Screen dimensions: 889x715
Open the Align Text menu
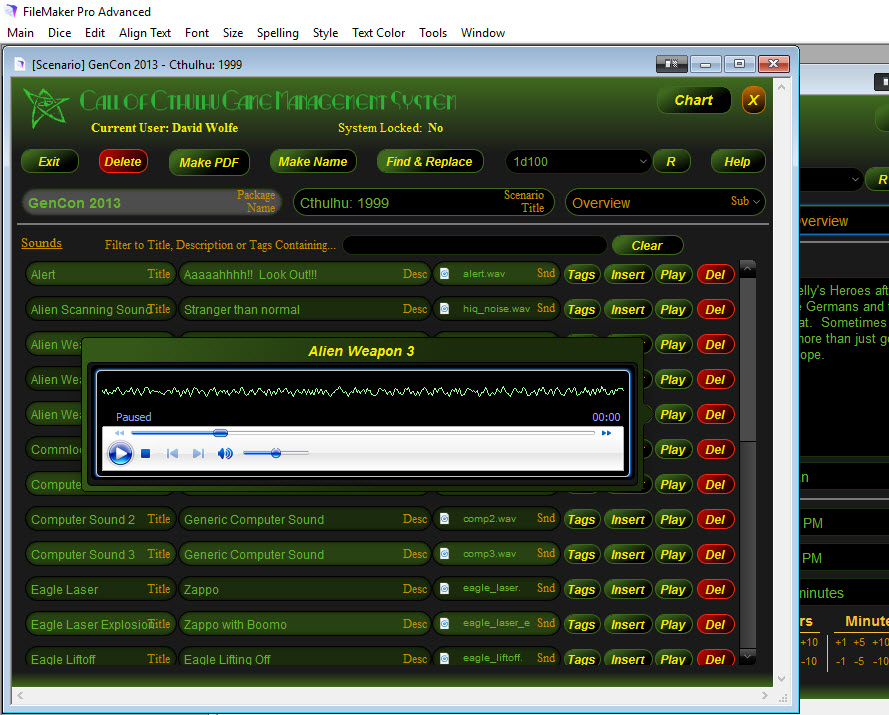click(x=145, y=33)
